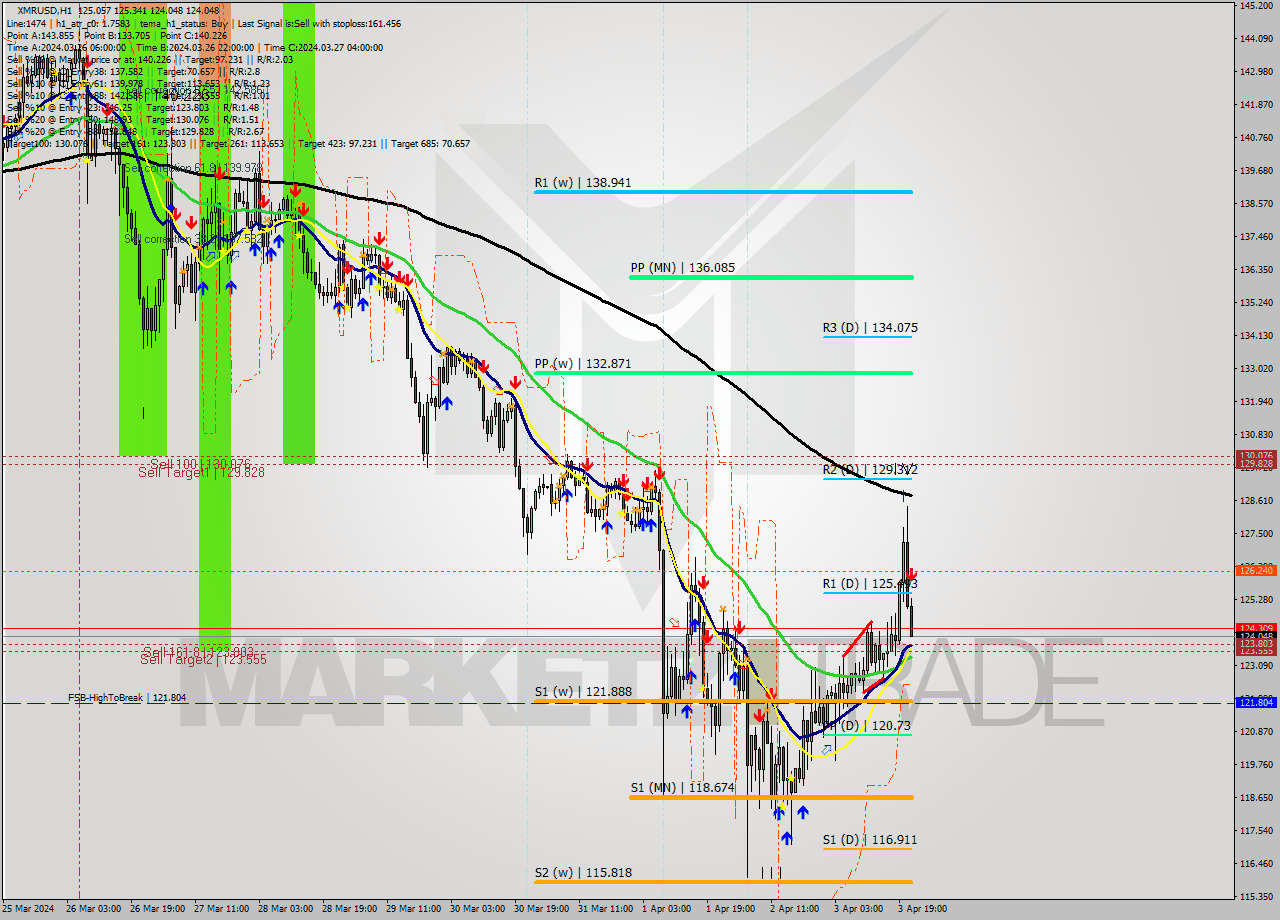The height and width of the screenshot is (920, 1280).
Task: Click the '3 Apr 03:00' time label
Action: [x=858, y=910]
